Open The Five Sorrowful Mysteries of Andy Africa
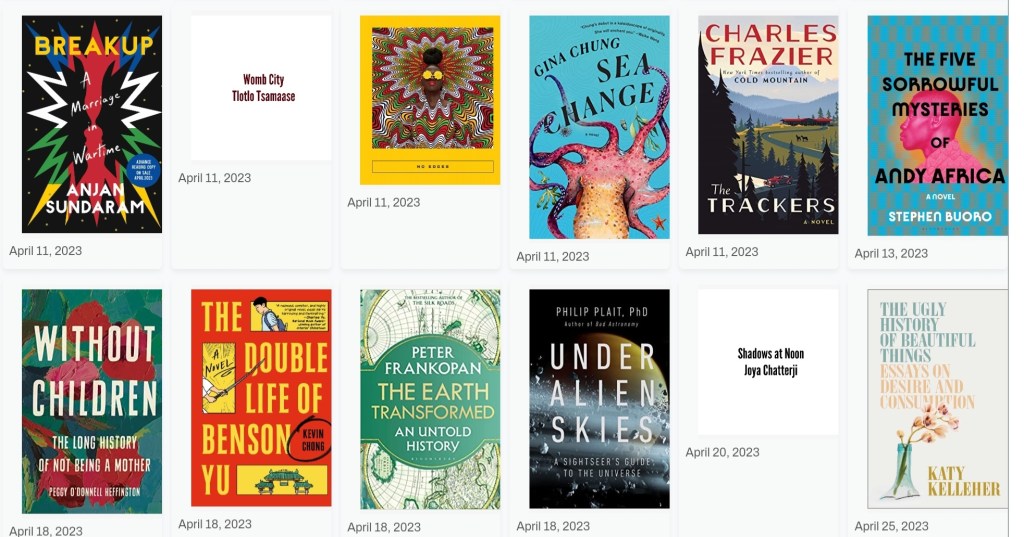 click(937, 125)
